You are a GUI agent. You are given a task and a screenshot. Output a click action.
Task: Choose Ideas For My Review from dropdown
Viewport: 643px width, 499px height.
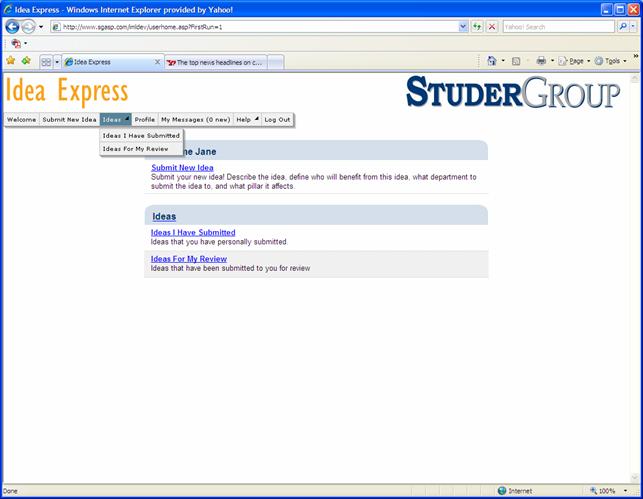tap(141, 149)
